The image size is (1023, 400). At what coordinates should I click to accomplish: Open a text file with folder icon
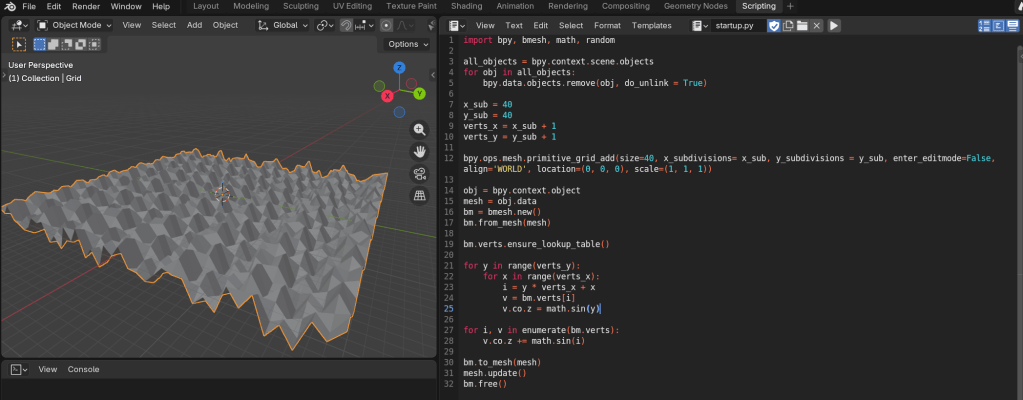(x=802, y=25)
